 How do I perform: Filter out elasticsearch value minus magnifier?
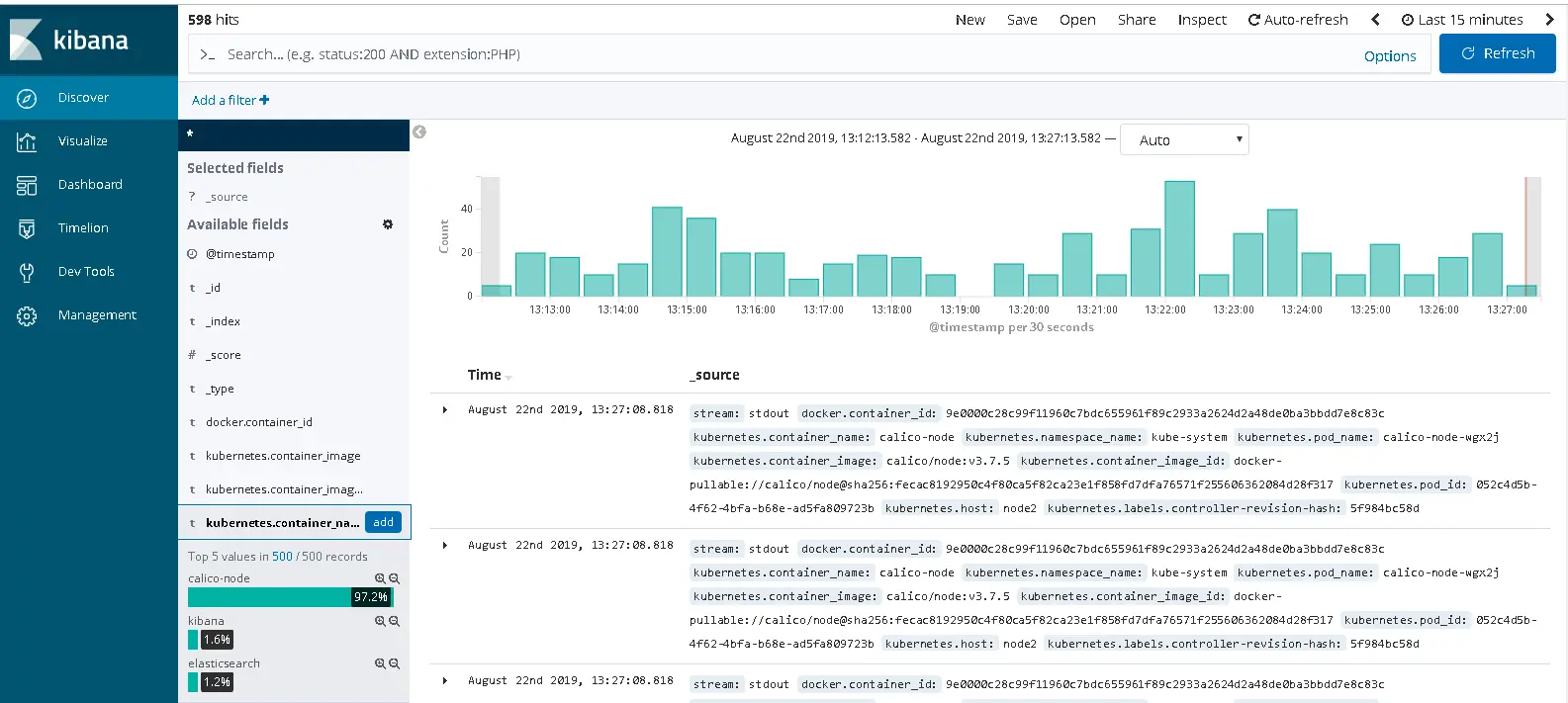tap(394, 663)
